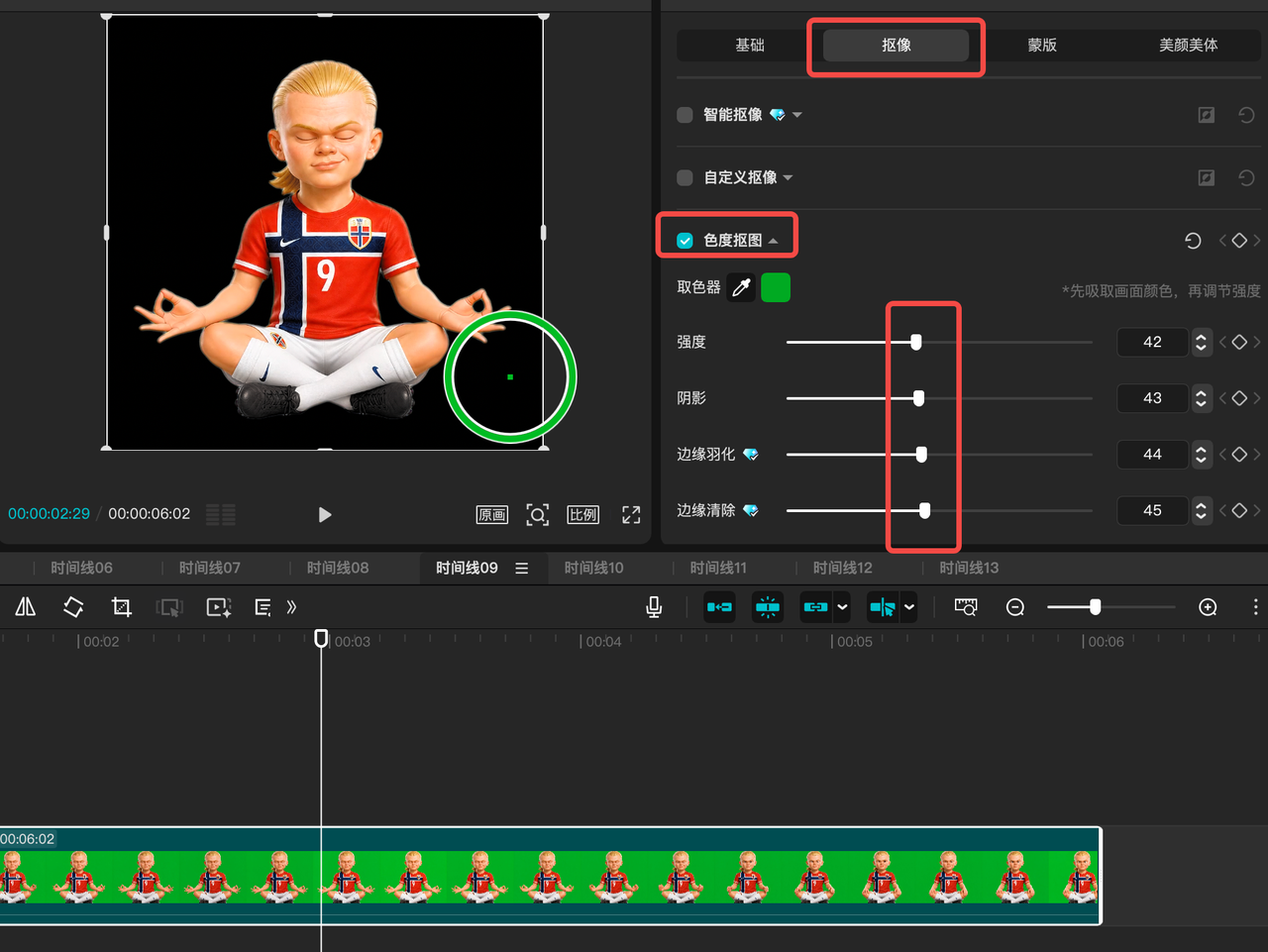Select the crop tool
Image resolution: width=1268 pixels, height=952 pixels.
pos(122,607)
